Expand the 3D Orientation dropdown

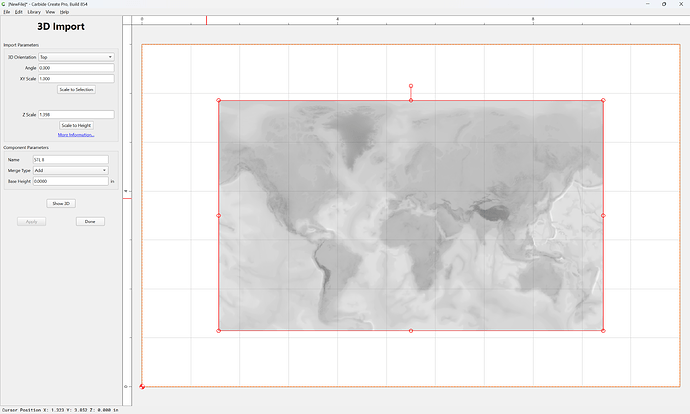click(x=76, y=57)
